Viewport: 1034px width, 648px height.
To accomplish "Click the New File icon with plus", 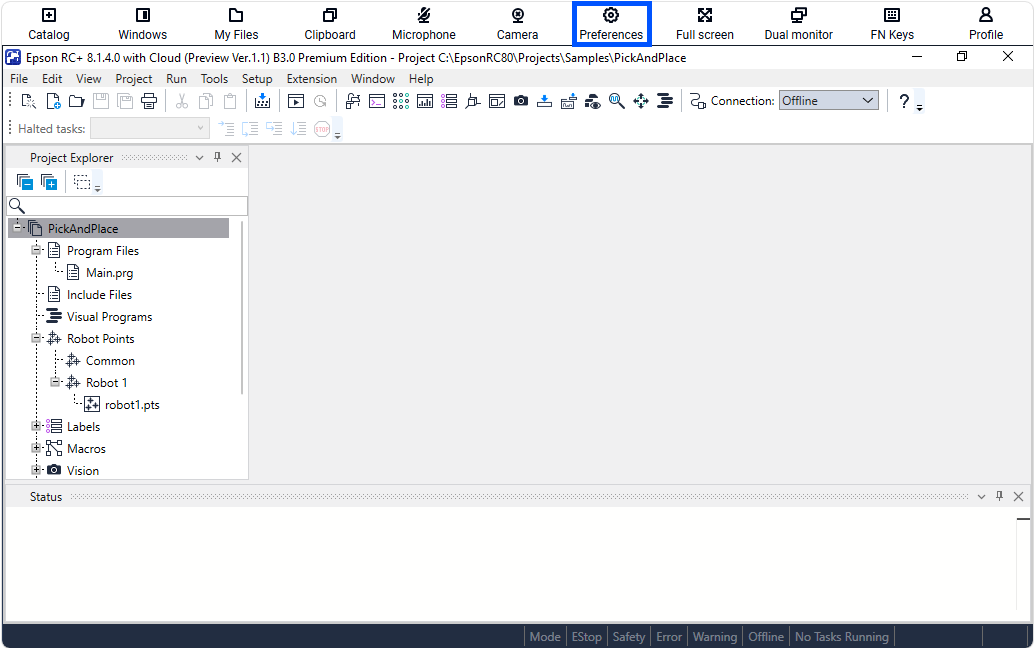I will coord(53,101).
